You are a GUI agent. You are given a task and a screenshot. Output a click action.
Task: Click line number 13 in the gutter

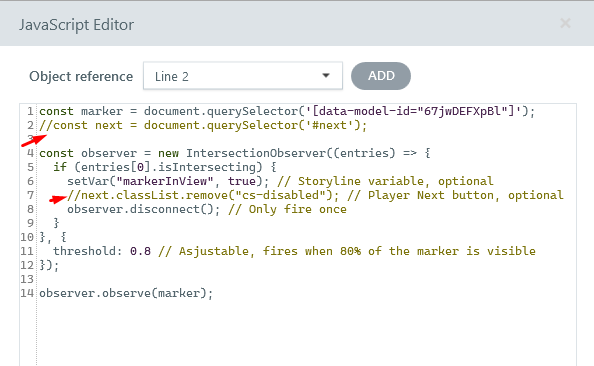click(27, 279)
